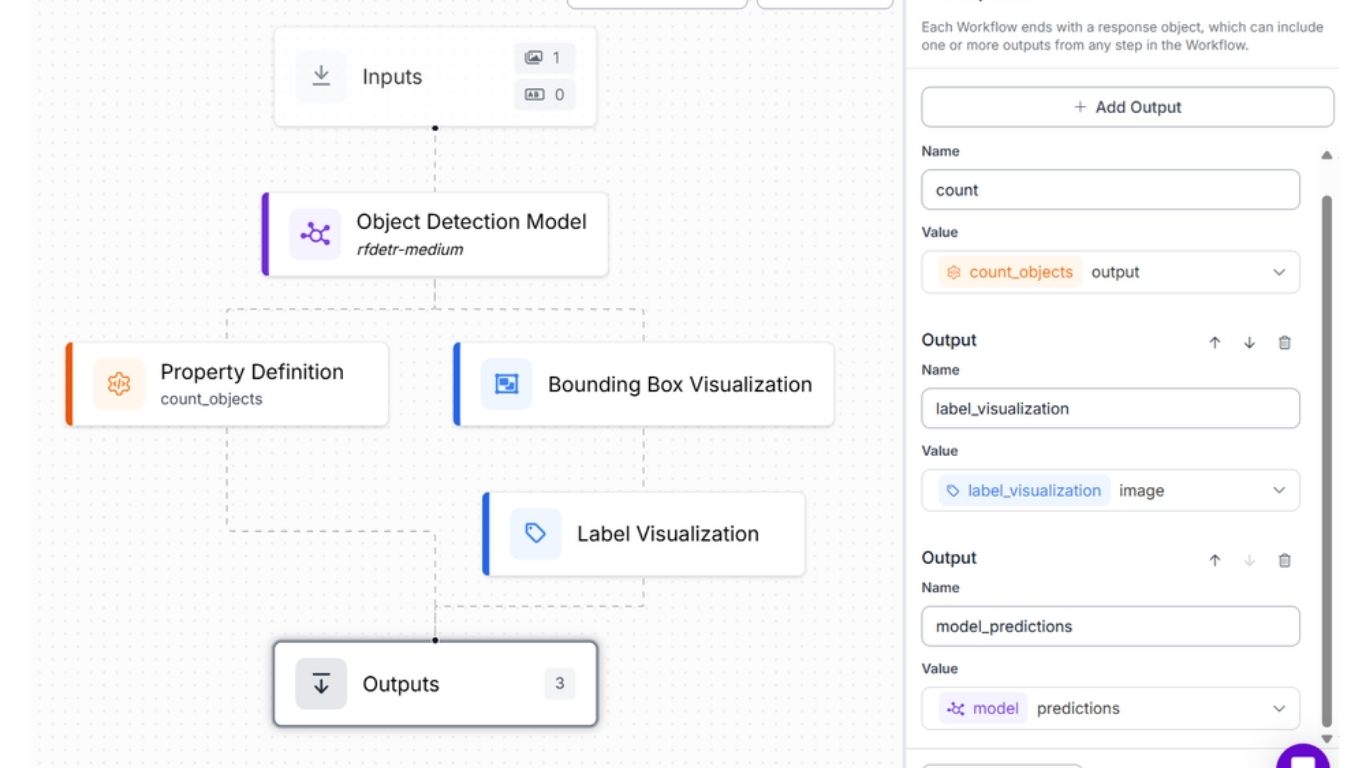The width and height of the screenshot is (1366, 768).
Task: Open the count_objects output value dropdown
Action: click(1279, 272)
